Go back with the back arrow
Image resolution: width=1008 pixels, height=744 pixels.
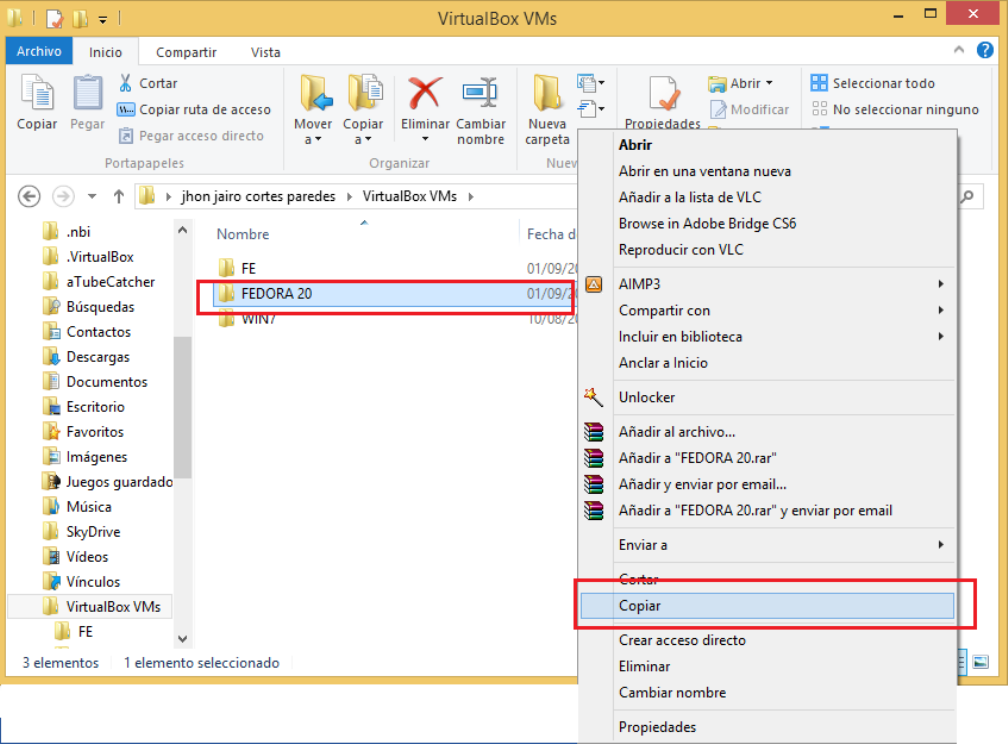coord(29,196)
